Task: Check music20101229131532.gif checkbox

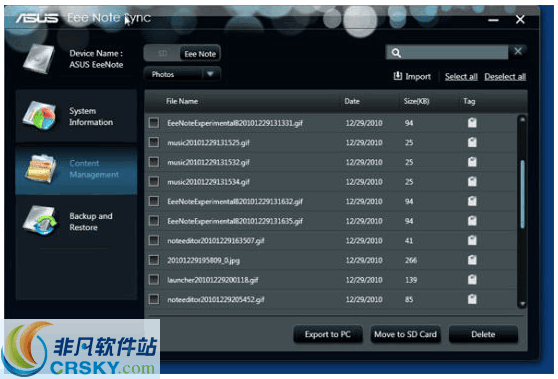Action: pyautogui.click(x=154, y=162)
